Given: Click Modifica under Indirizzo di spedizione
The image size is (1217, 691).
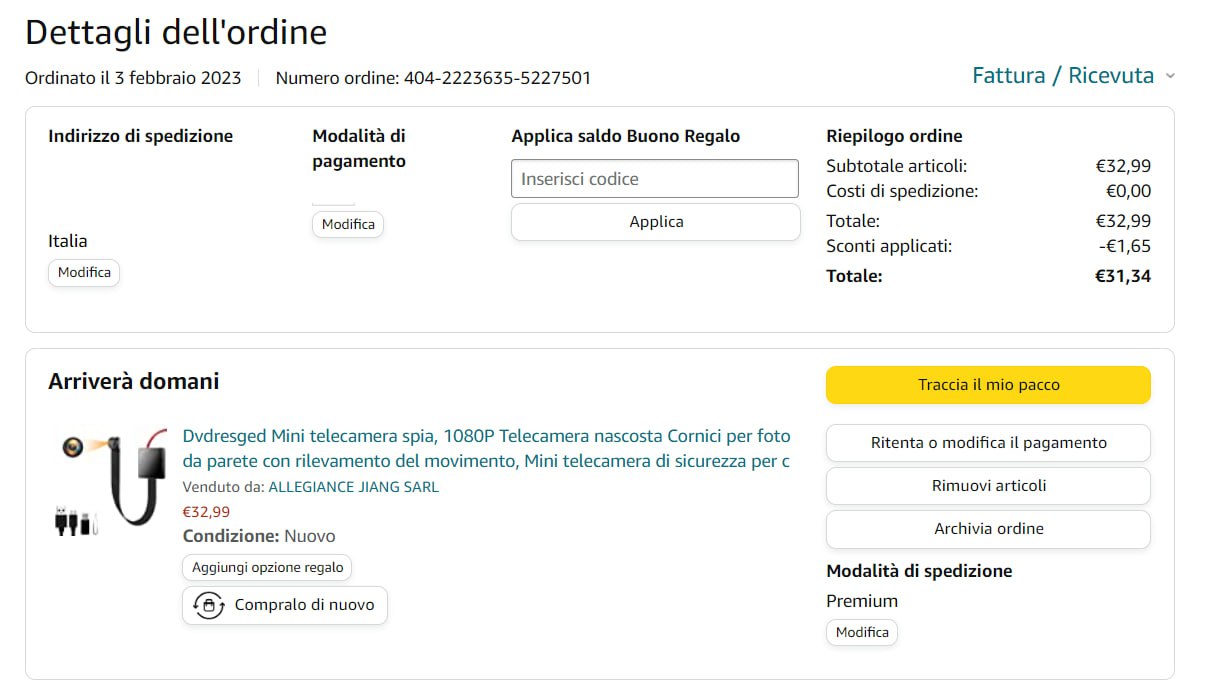Looking at the screenshot, I should tap(84, 272).
